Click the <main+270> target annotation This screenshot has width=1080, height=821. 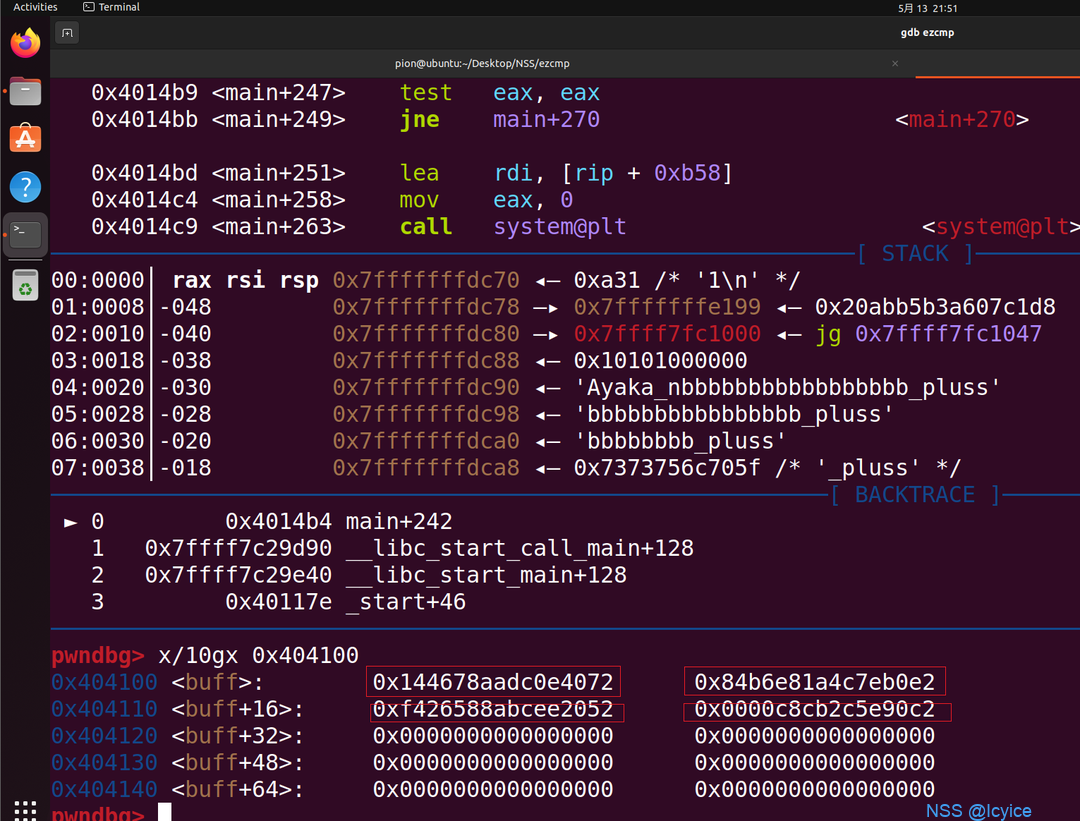click(962, 120)
